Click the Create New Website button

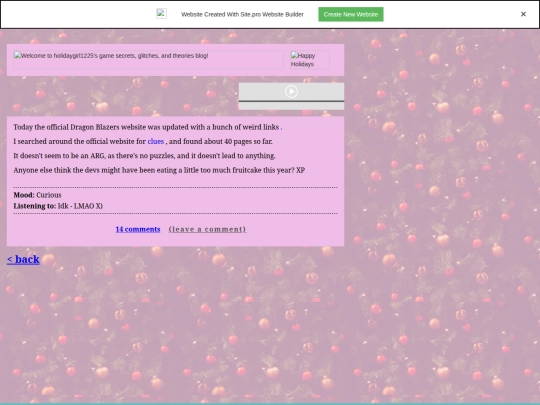tap(351, 14)
